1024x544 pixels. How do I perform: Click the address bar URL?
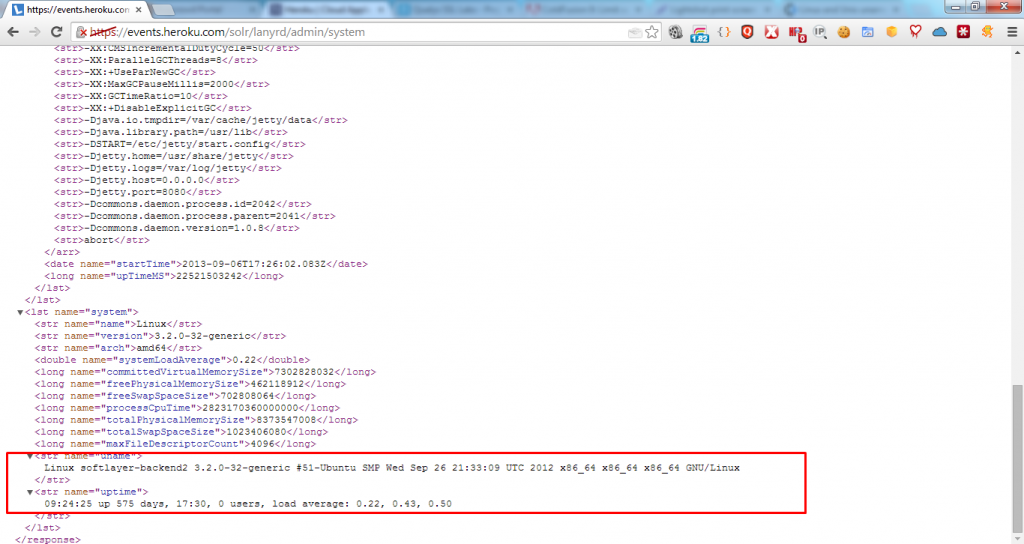pos(227,32)
